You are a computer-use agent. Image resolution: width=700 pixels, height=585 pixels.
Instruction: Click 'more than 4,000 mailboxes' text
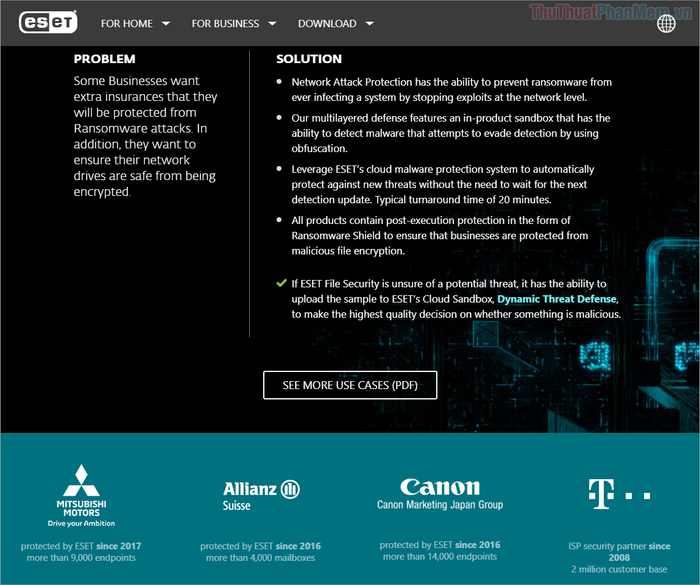(261, 558)
